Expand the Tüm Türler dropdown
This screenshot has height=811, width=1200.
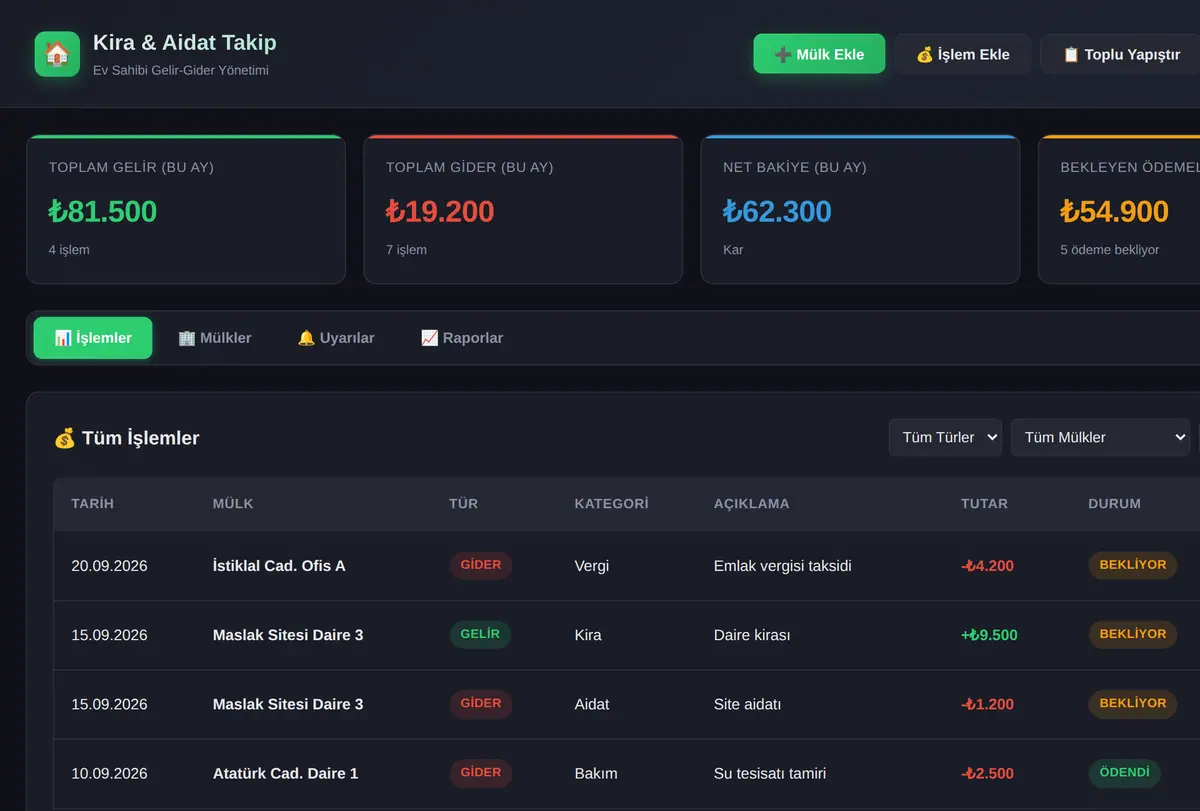[x=945, y=437]
